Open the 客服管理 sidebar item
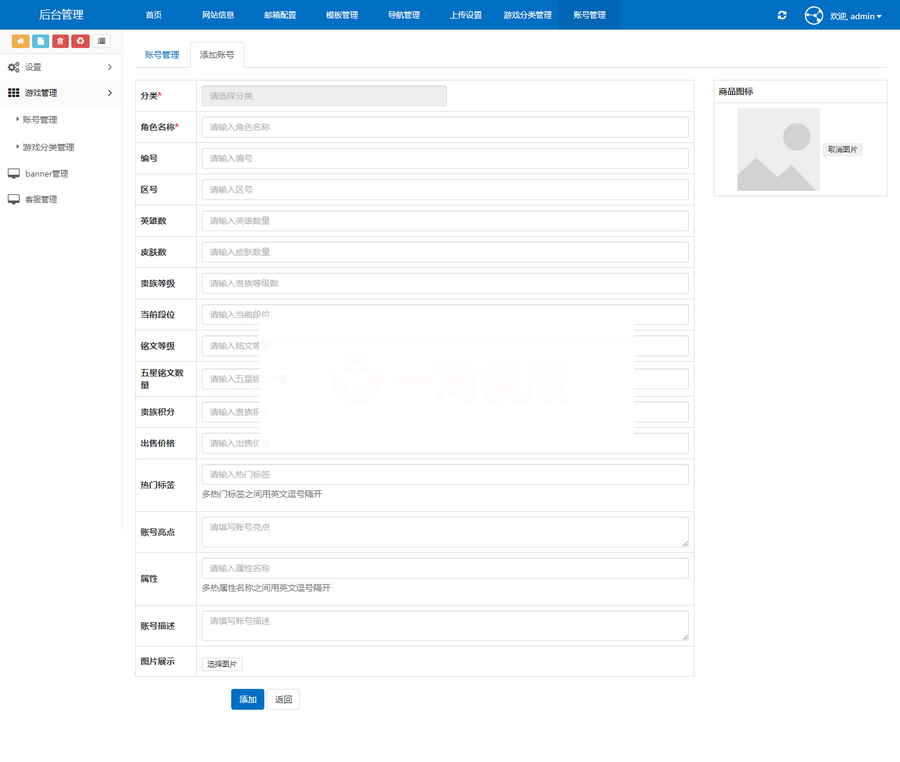Viewport: 900px width, 762px height. pos(41,200)
